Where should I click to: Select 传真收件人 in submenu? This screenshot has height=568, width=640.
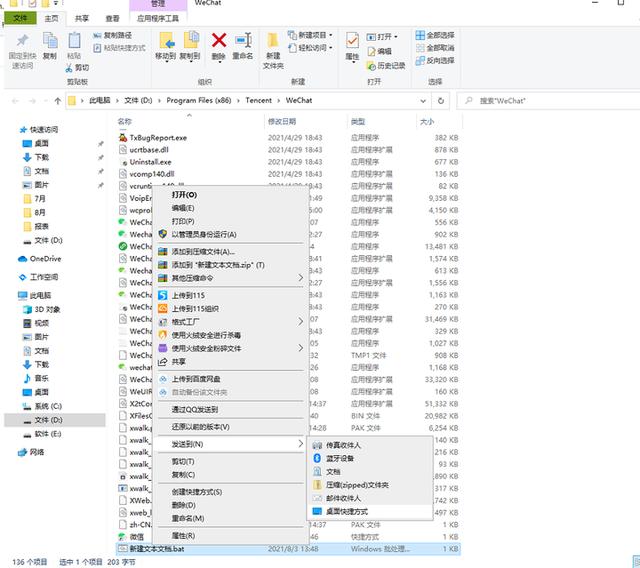coord(370,445)
